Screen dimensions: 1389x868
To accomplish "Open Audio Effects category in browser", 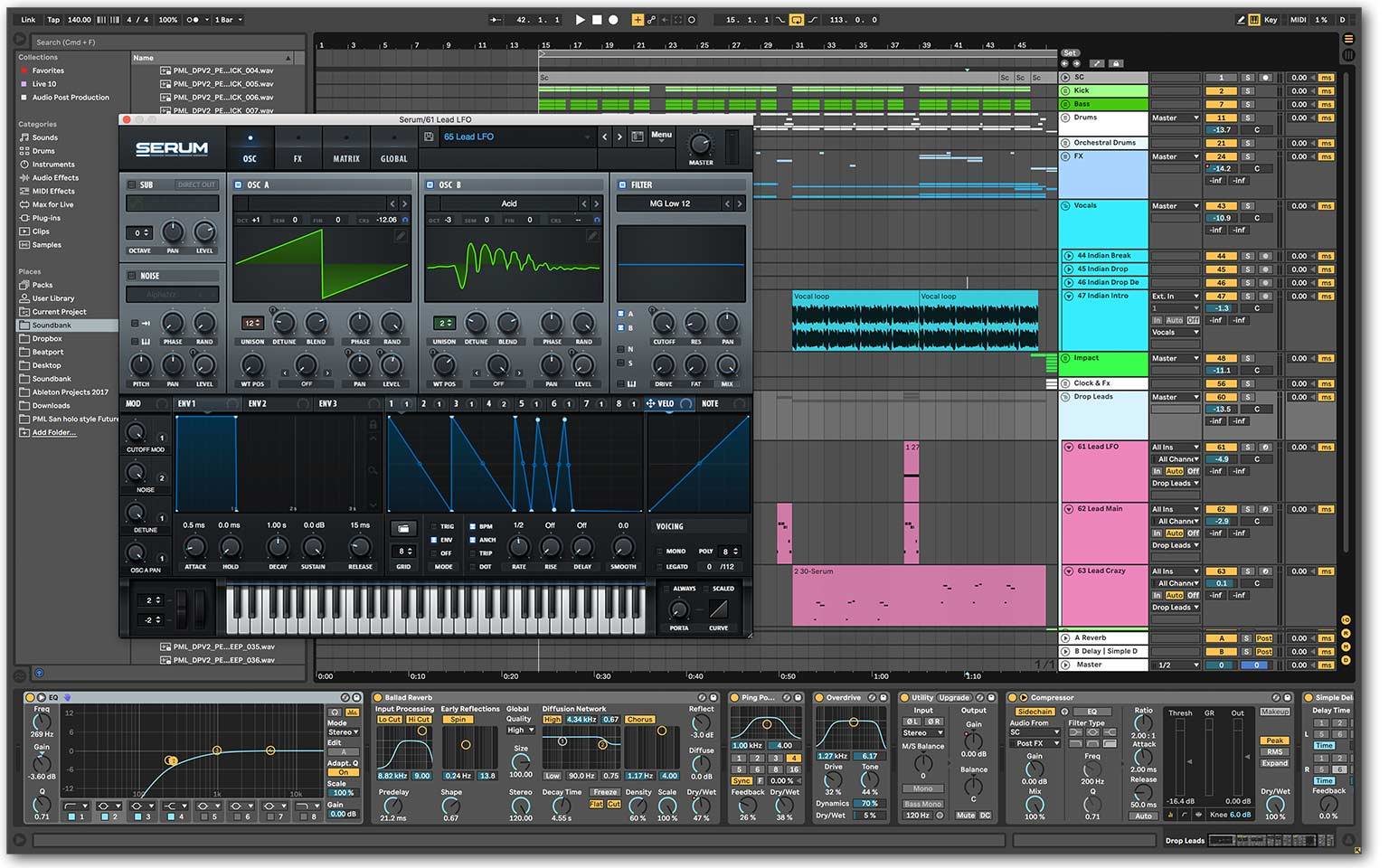I will click(55, 178).
